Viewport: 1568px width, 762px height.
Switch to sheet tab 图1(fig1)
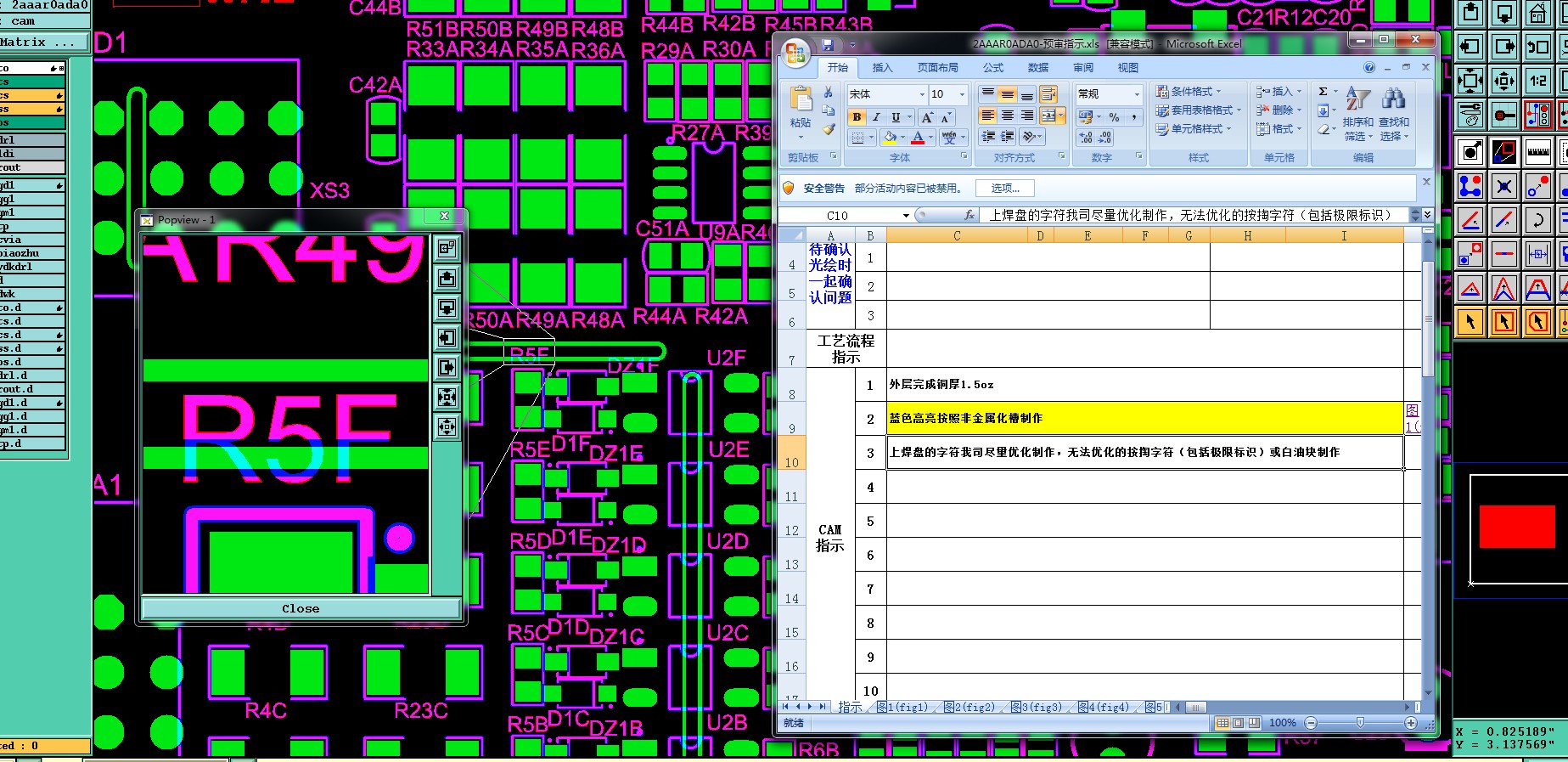(905, 707)
